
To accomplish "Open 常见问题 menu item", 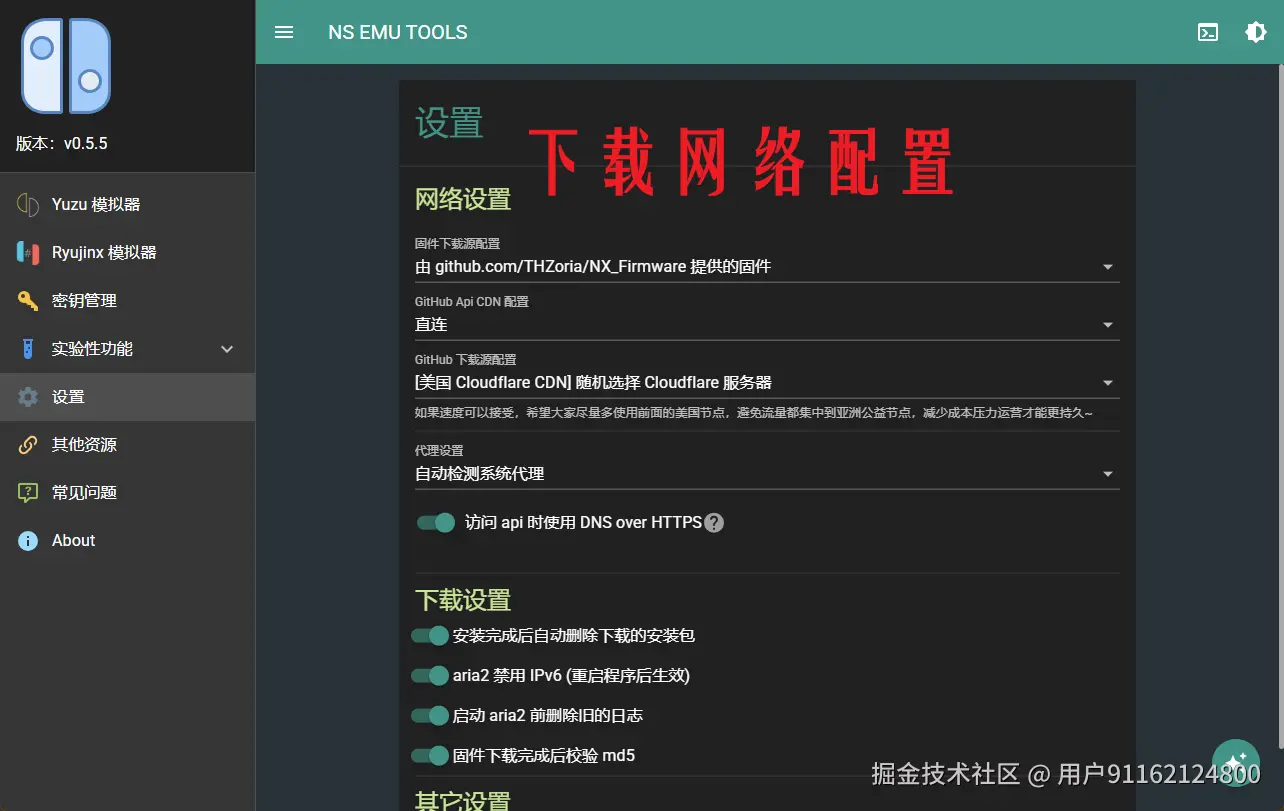I will 127,492.
